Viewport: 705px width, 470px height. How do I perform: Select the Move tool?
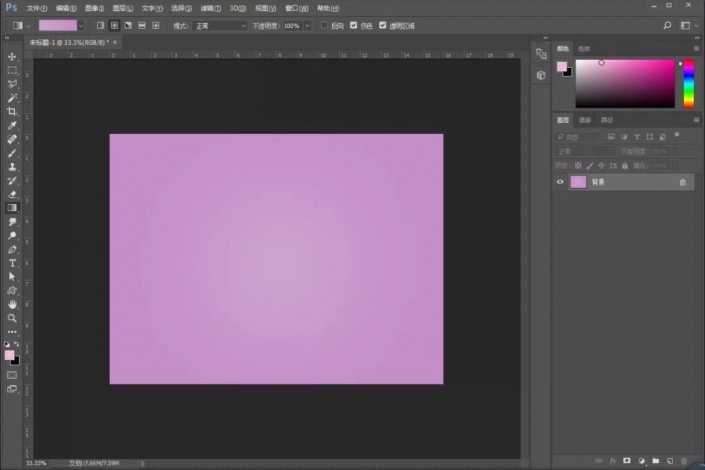click(12, 57)
